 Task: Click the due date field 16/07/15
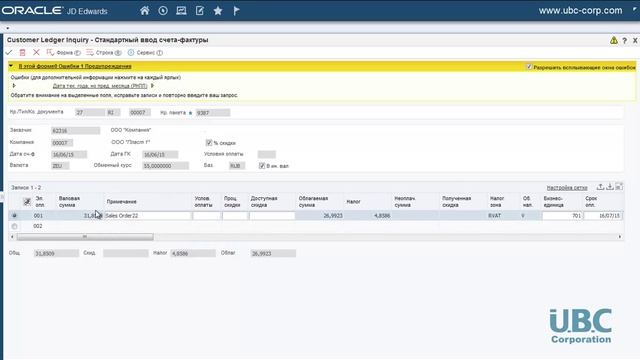(x=603, y=216)
